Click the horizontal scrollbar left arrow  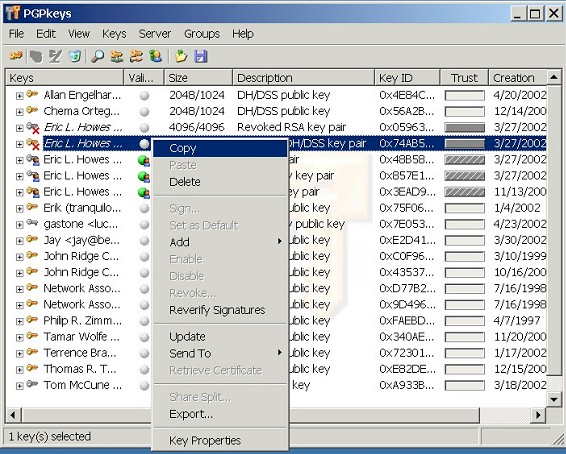pos(13,415)
